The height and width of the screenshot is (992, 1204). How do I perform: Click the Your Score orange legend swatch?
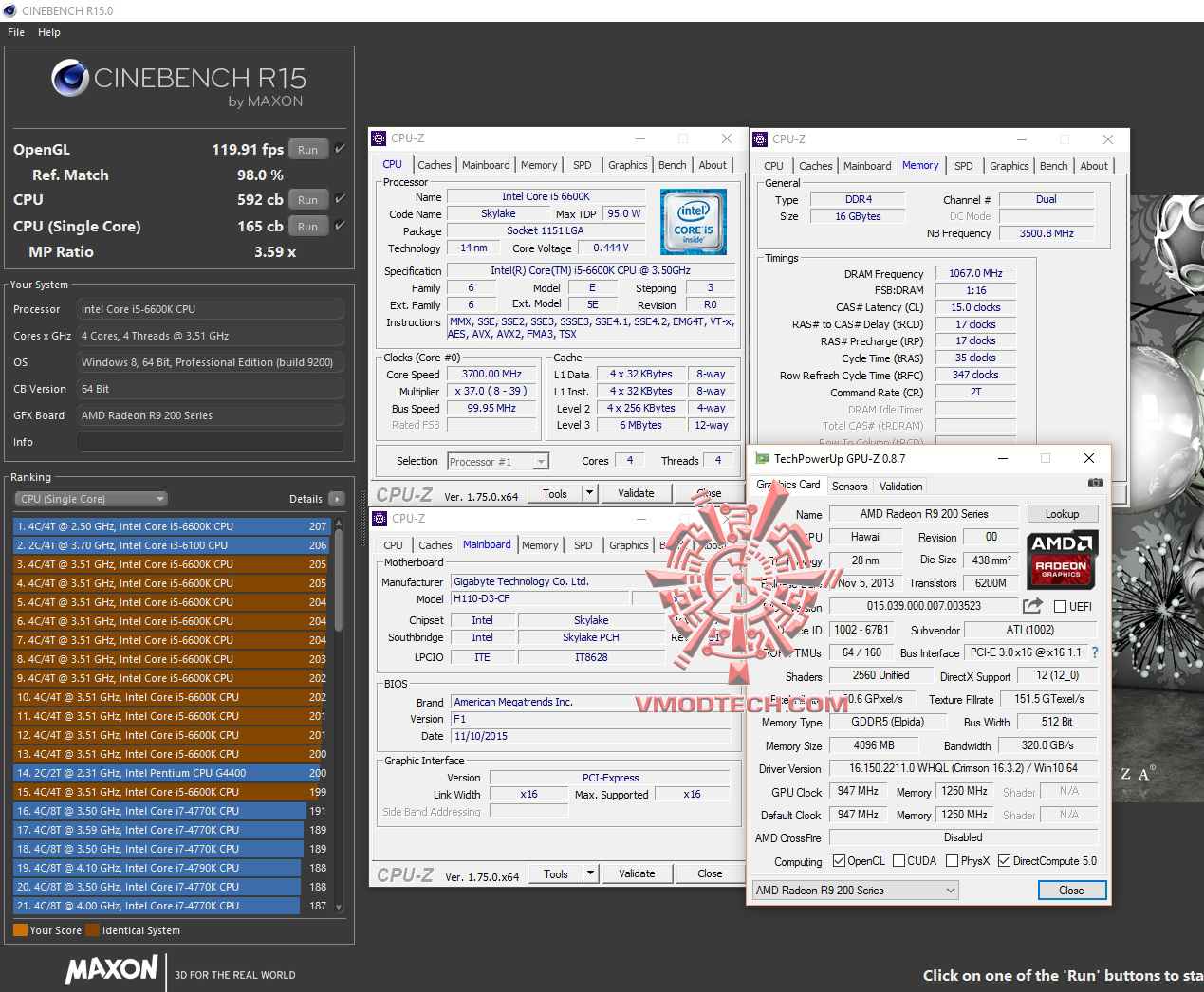20,930
